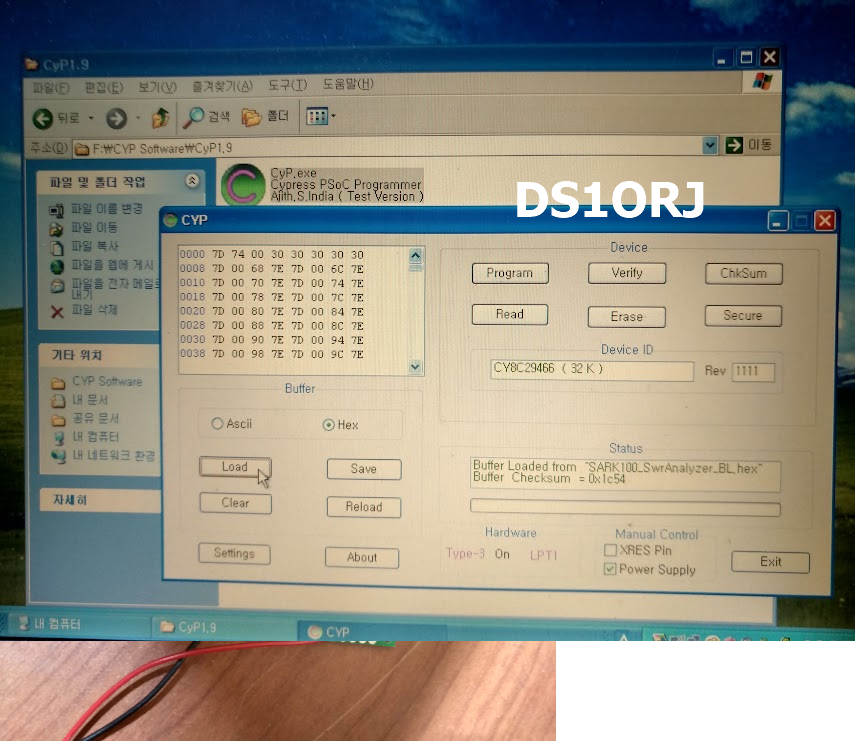Click 파일 이름 변경 rename task
The image size is (855, 741).
pos(107,209)
